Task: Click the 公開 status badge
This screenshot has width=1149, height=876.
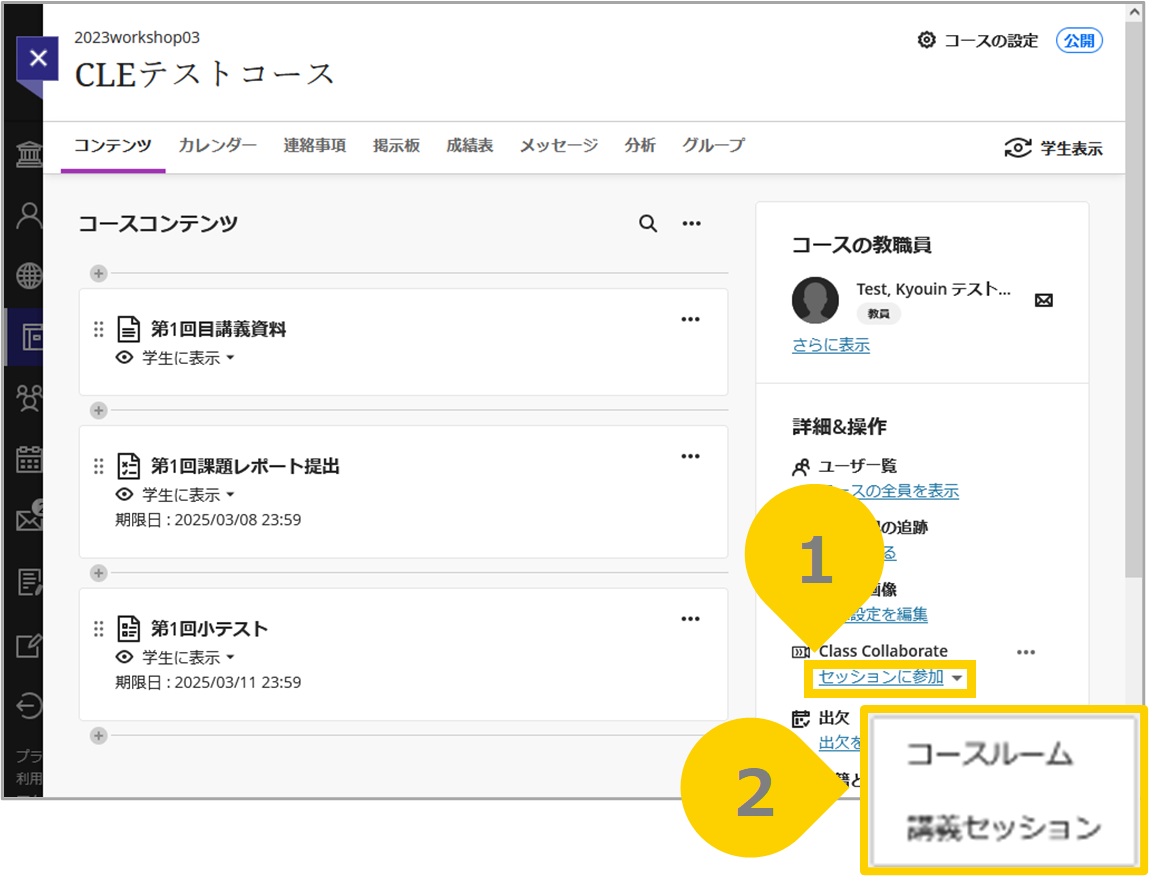Action: click(x=1079, y=41)
